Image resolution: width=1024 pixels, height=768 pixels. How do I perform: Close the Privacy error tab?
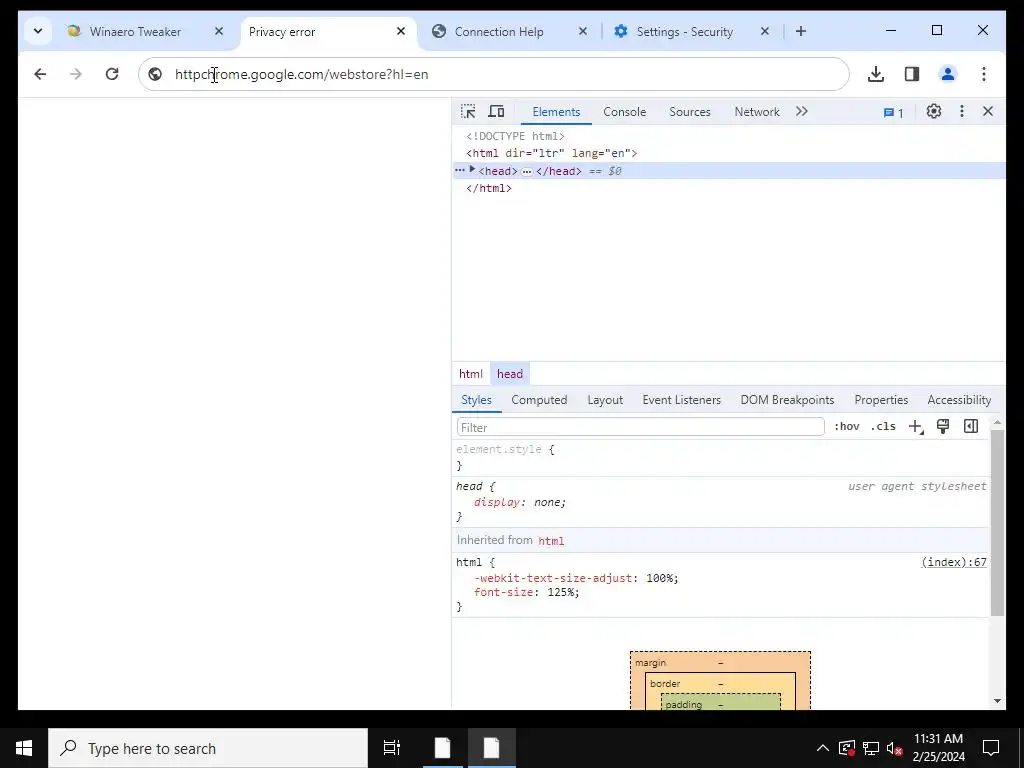click(x=401, y=31)
